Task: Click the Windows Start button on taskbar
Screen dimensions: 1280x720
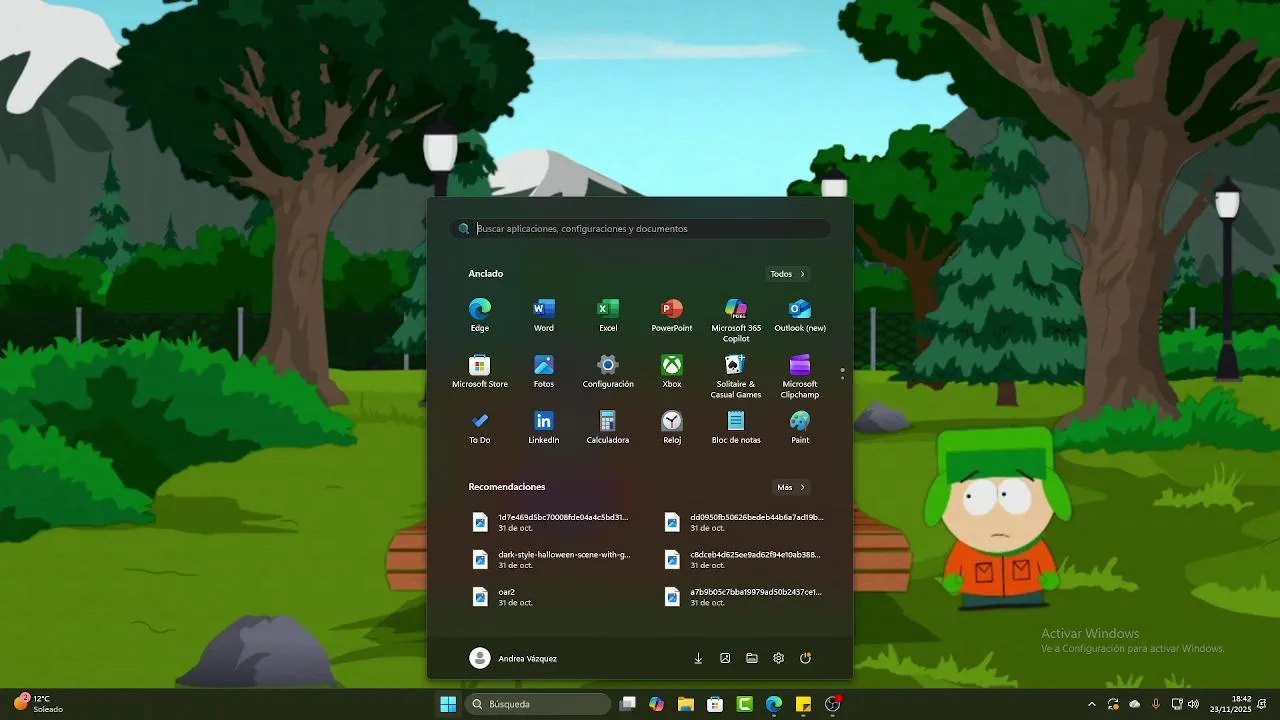Action: coord(448,704)
